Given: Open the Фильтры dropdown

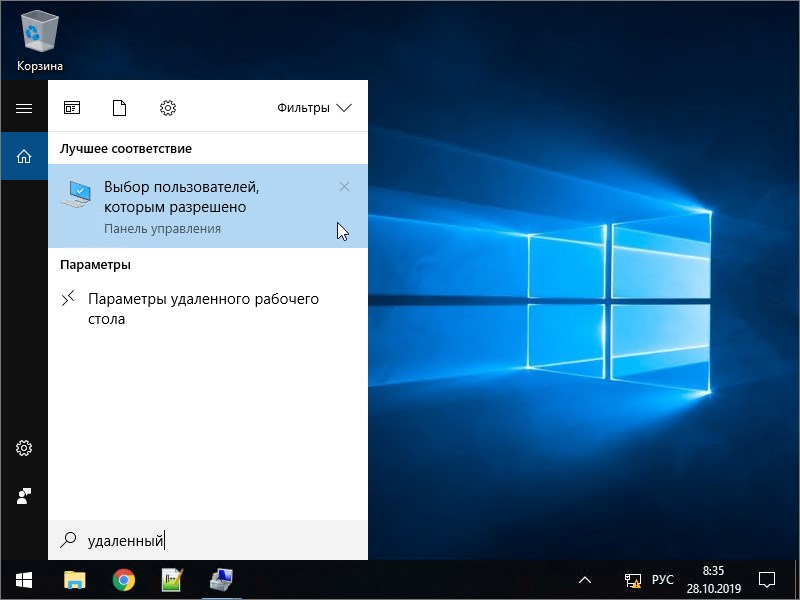Looking at the screenshot, I should [x=314, y=108].
